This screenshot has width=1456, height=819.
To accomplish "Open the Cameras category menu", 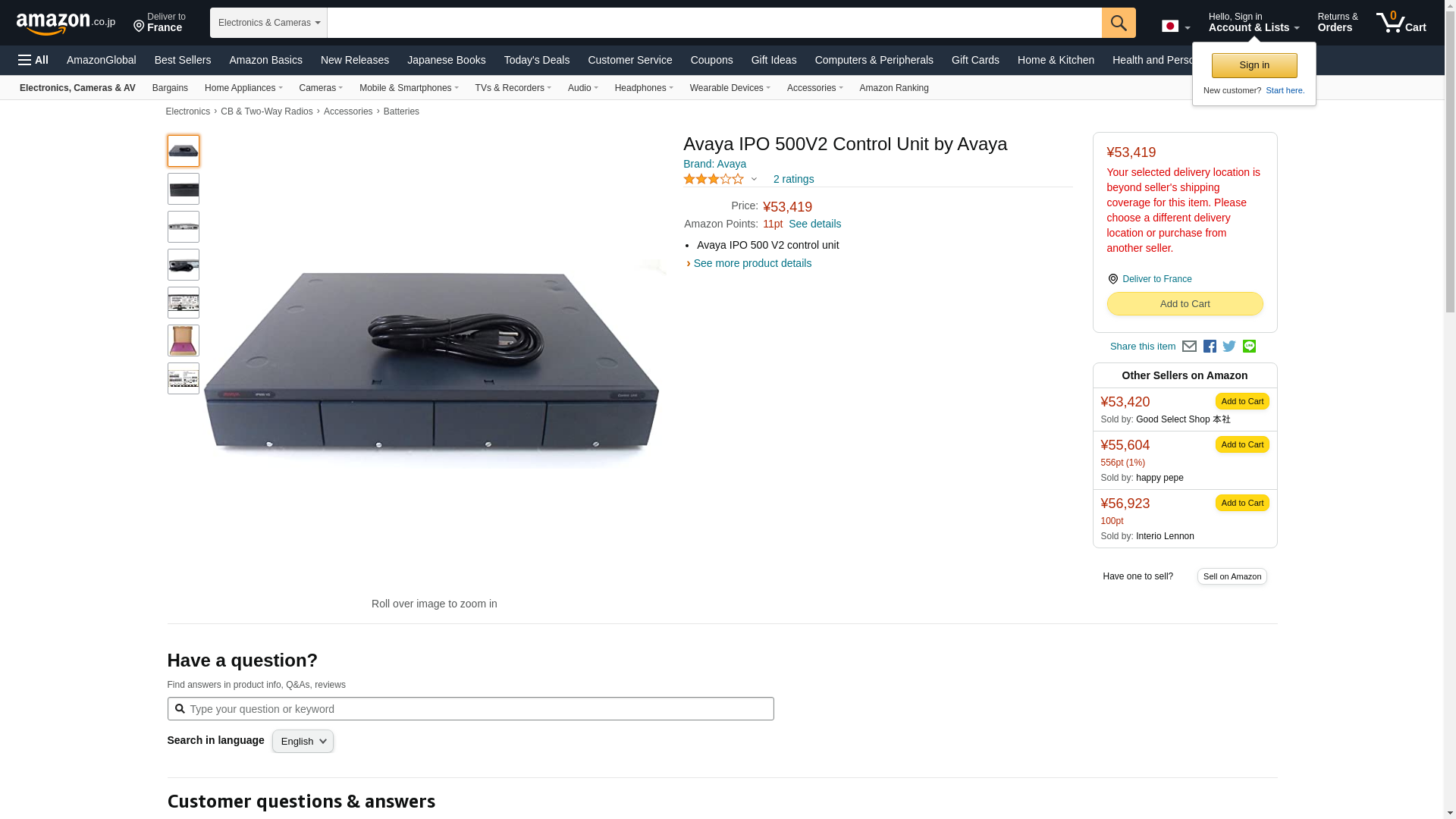I will point(321,88).
